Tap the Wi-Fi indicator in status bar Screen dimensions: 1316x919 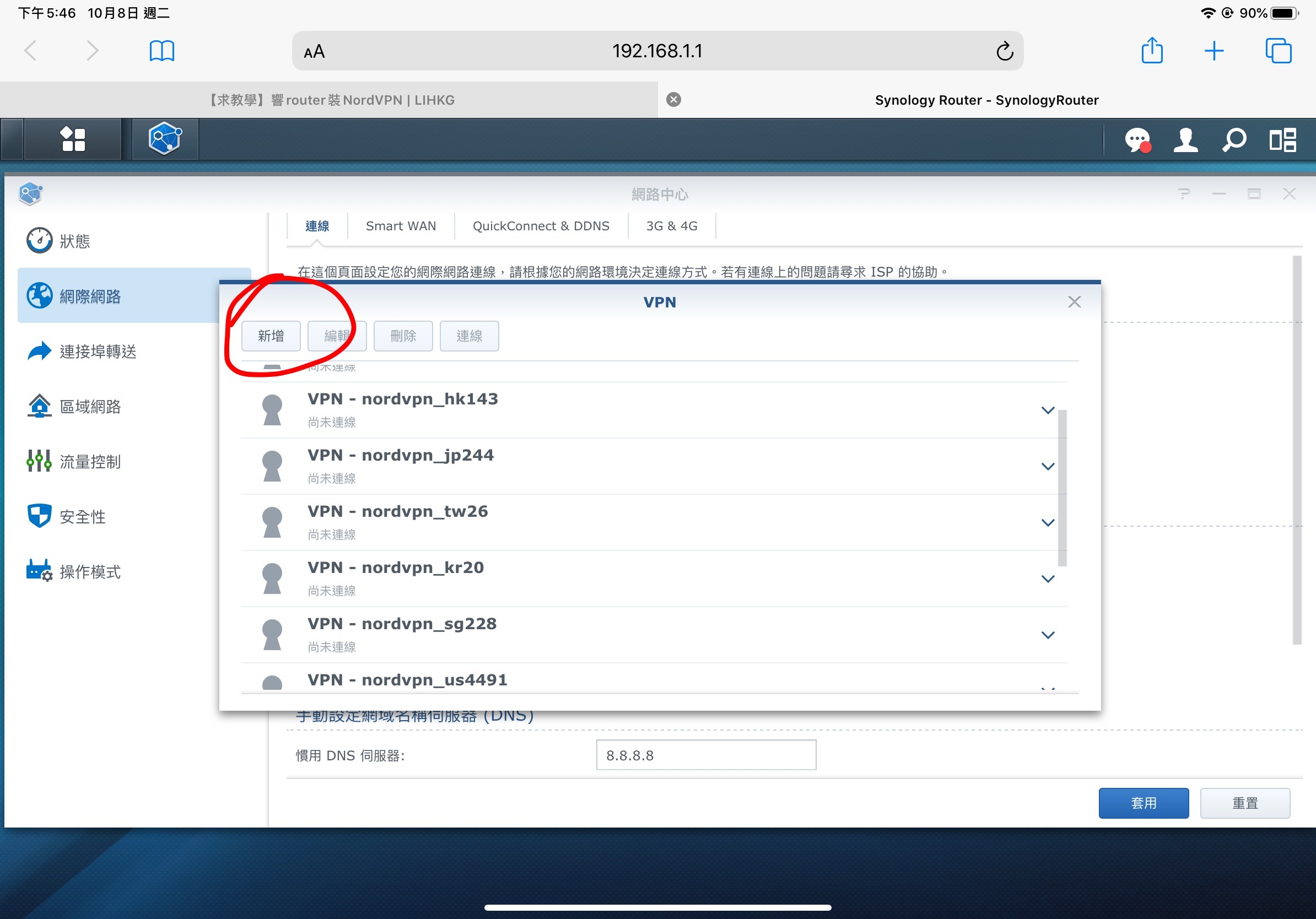(1208, 13)
